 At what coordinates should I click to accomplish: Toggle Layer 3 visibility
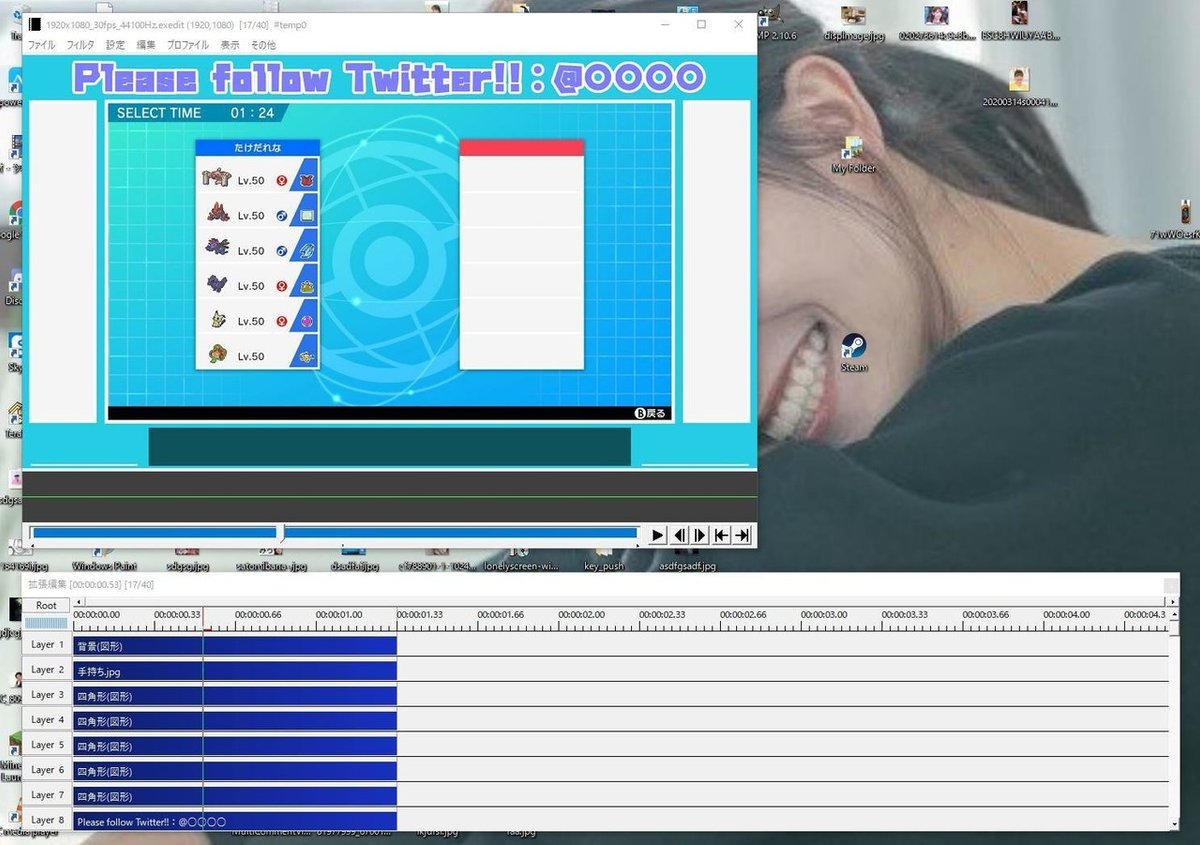point(47,695)
